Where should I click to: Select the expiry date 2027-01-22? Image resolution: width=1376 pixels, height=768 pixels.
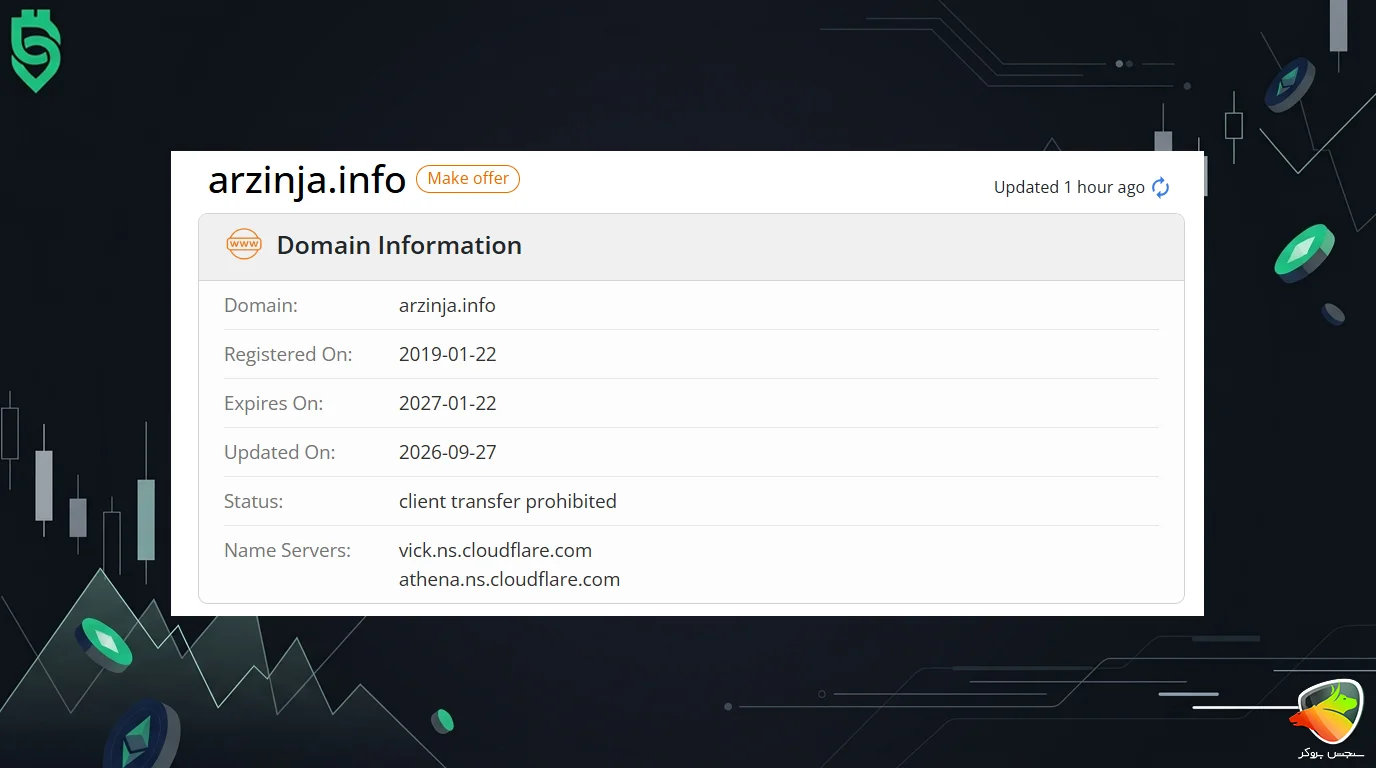[x=448, y=403]
